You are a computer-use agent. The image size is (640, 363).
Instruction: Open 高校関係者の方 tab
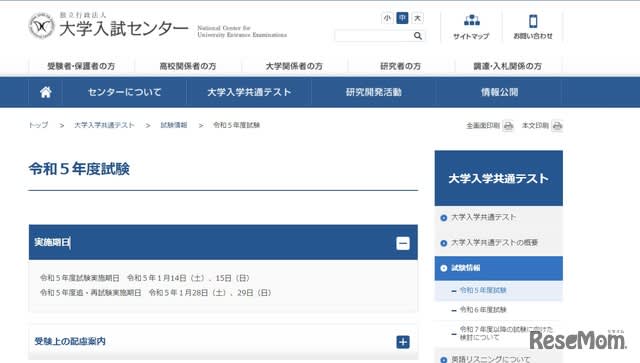click(188, 66)
